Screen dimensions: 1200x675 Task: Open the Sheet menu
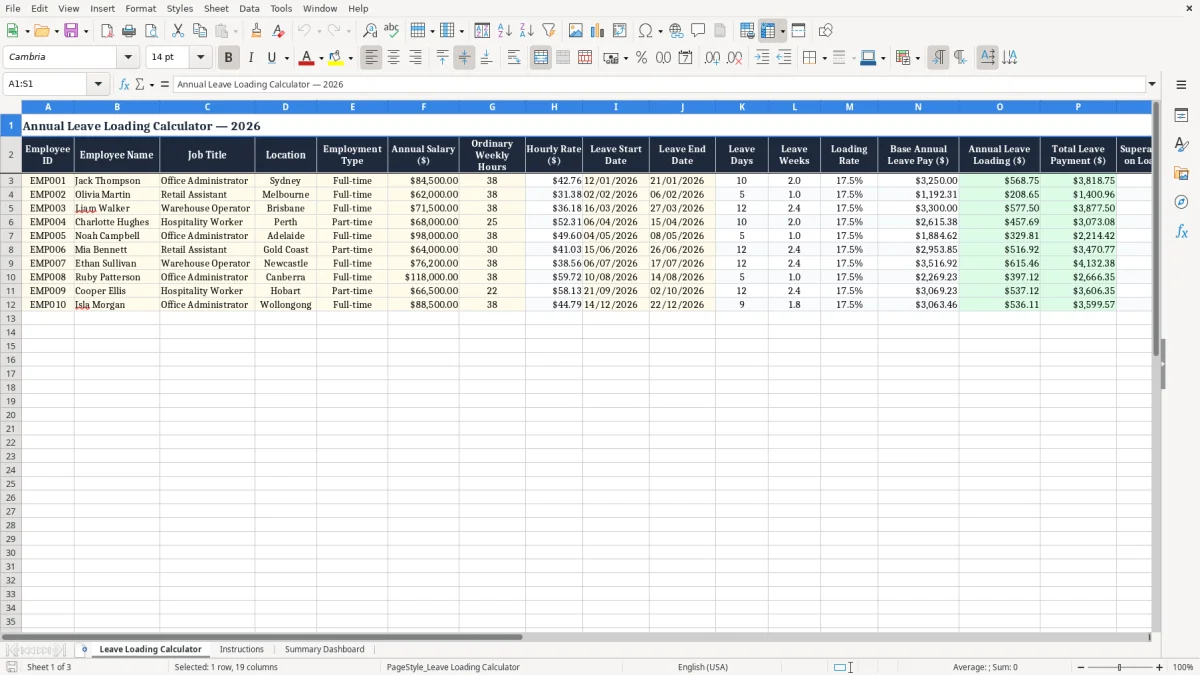click(x=216, y=8)
